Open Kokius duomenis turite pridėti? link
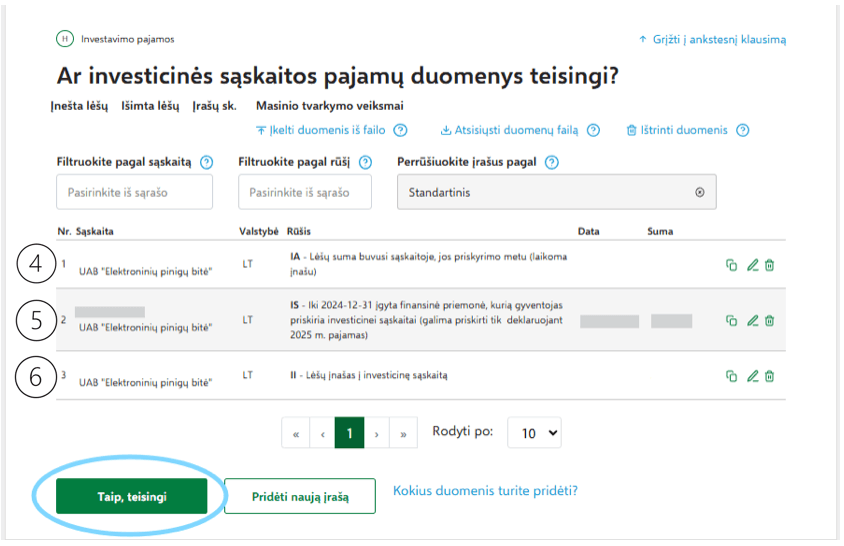This screenshot has height=546, width=844. point(485,491)
